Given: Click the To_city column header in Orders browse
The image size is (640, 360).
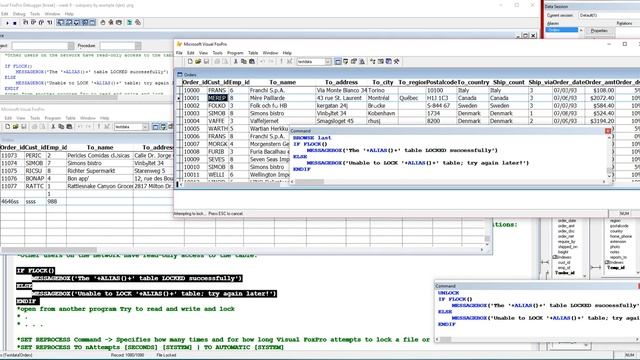Looking at the screenshot, I should (x=382, y=82).
